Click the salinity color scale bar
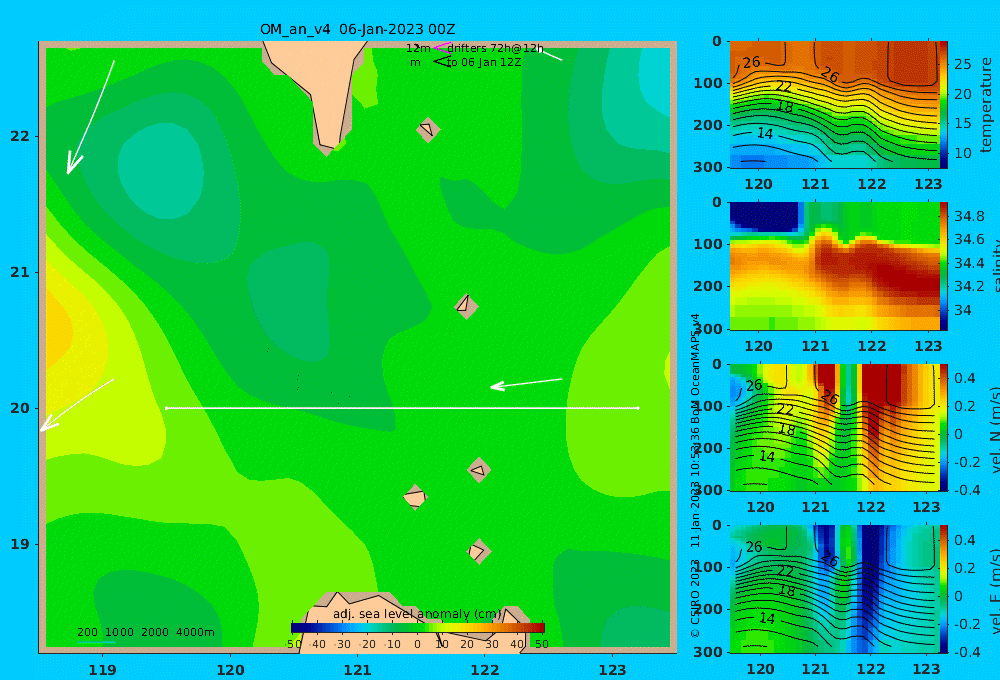Viewport: 1000px width, 680px height. [943, 266]
